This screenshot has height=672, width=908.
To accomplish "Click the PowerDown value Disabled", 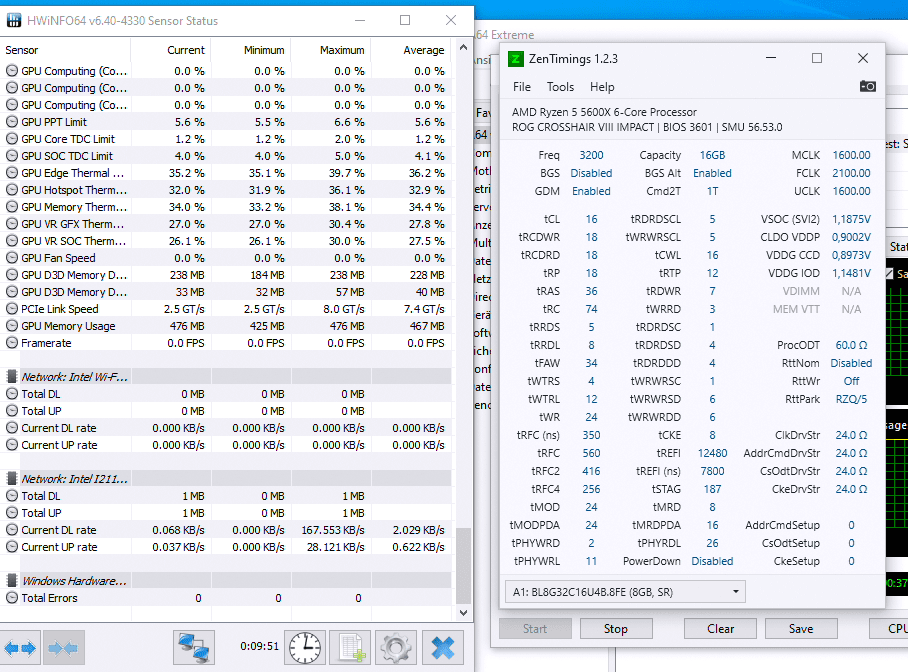I will coord(712,561).
